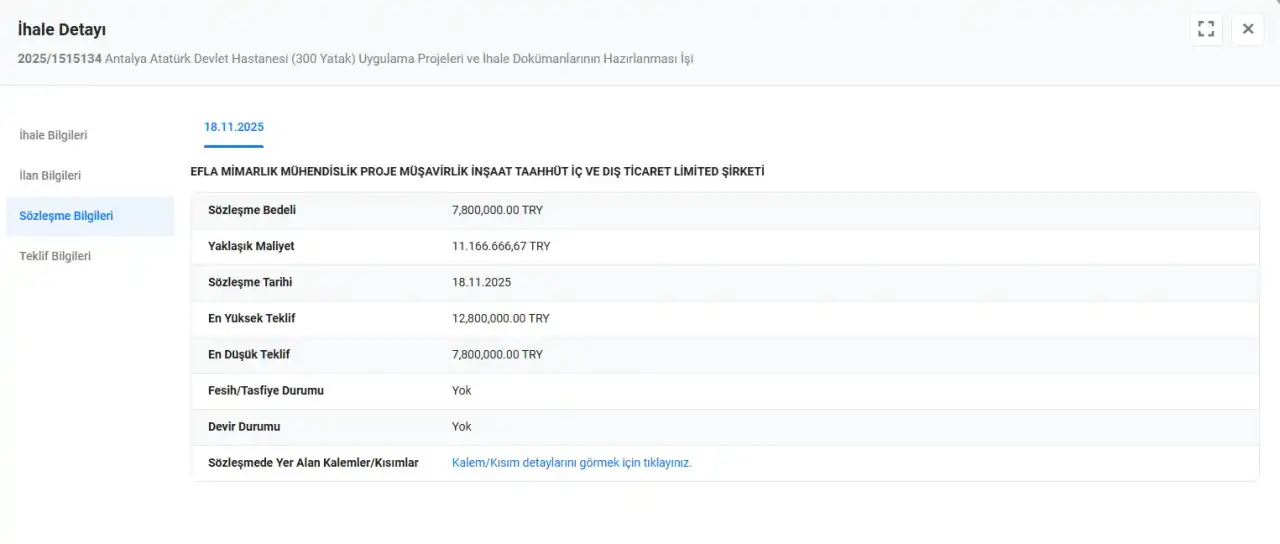Screen dimensions: 1280x544
Task: Close the İhale Detayı dialog
Action: pyautogui.click(x=1247, y=29)
